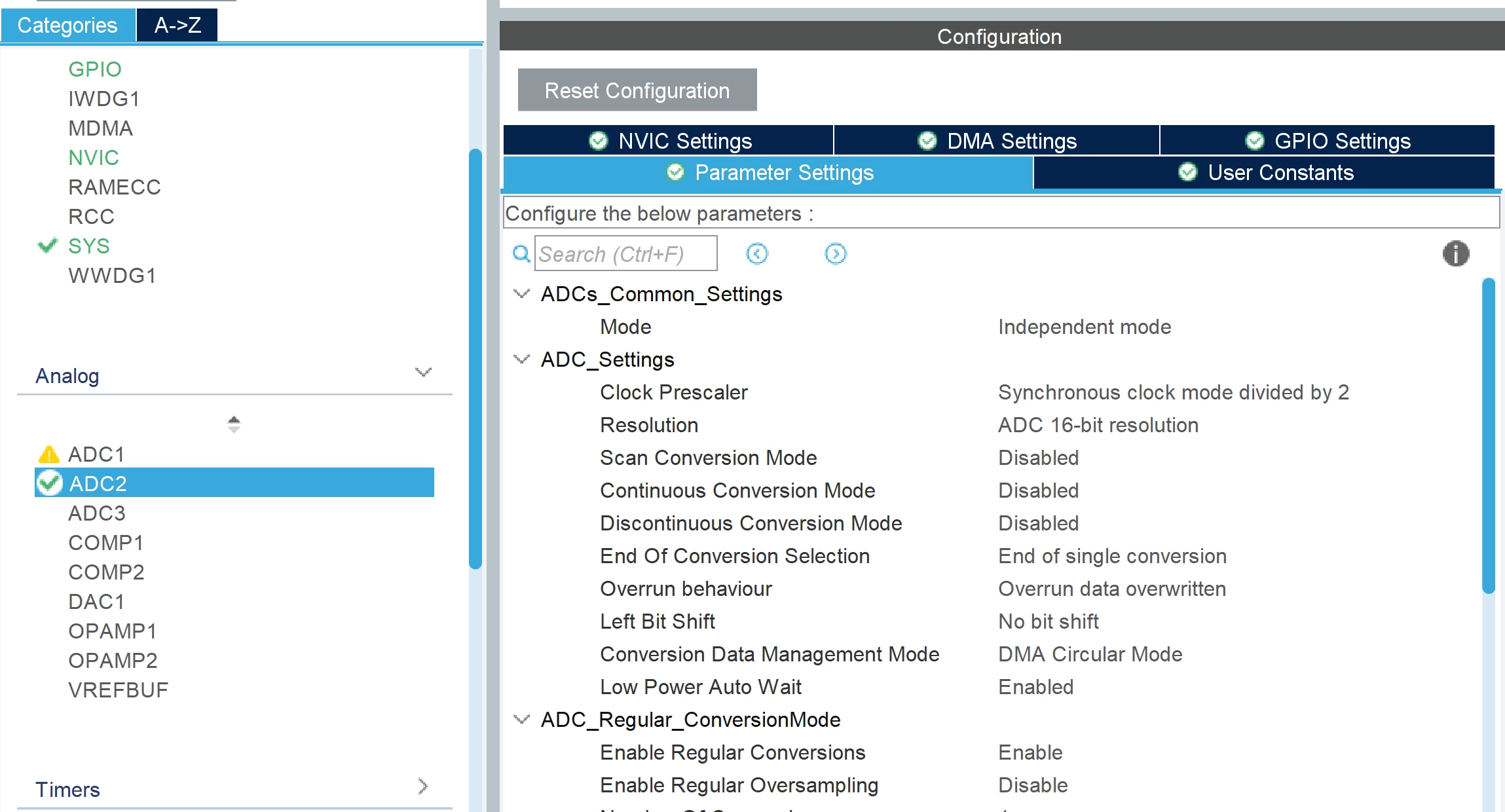Click the SYS green checkmark icon
1505x812 pixels.
click(x=48, y=246)
